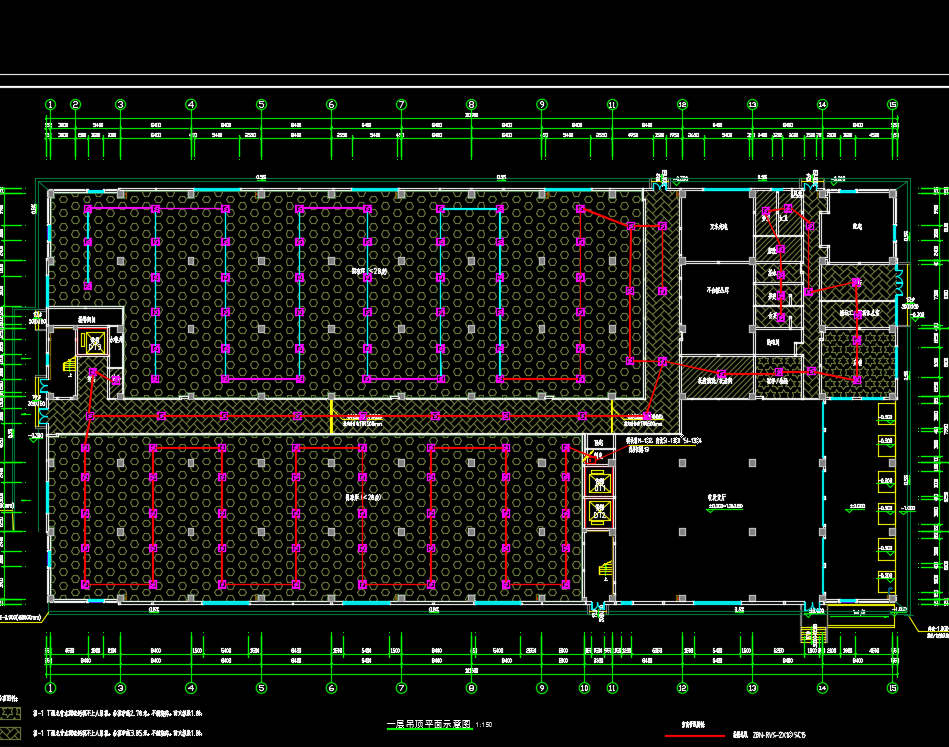
Task: Pick axis bubble 12 in the top grid row
Action: [682, 105]
